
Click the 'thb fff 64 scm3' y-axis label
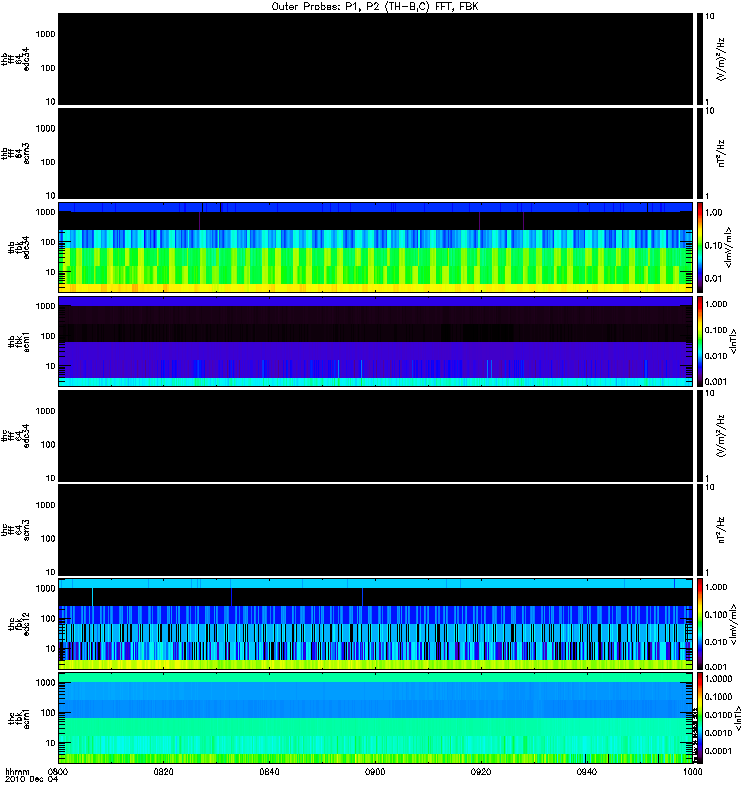15,154
